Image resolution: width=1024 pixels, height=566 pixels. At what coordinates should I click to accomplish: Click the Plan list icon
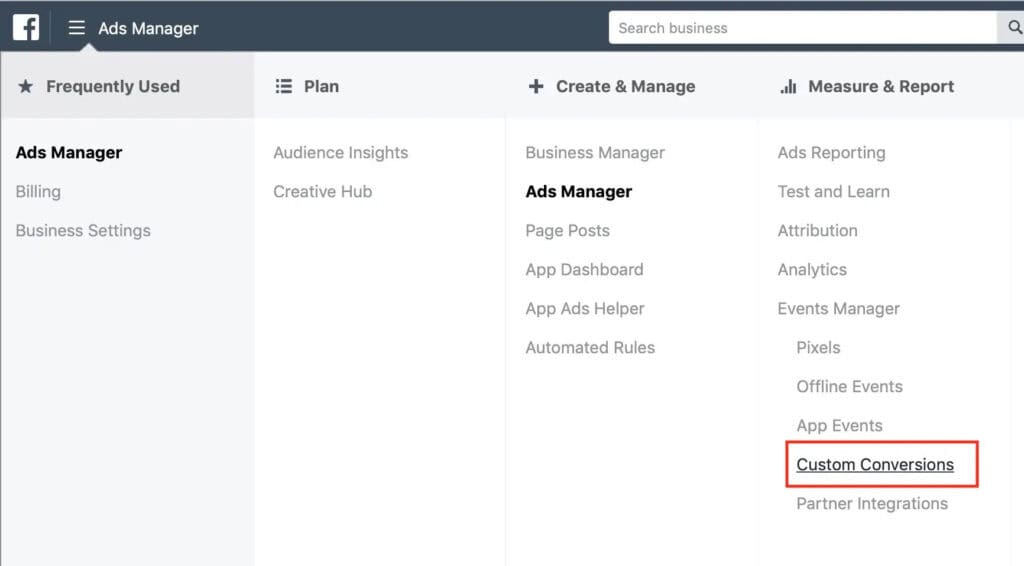pyautogui.click(x=283, y=86)
